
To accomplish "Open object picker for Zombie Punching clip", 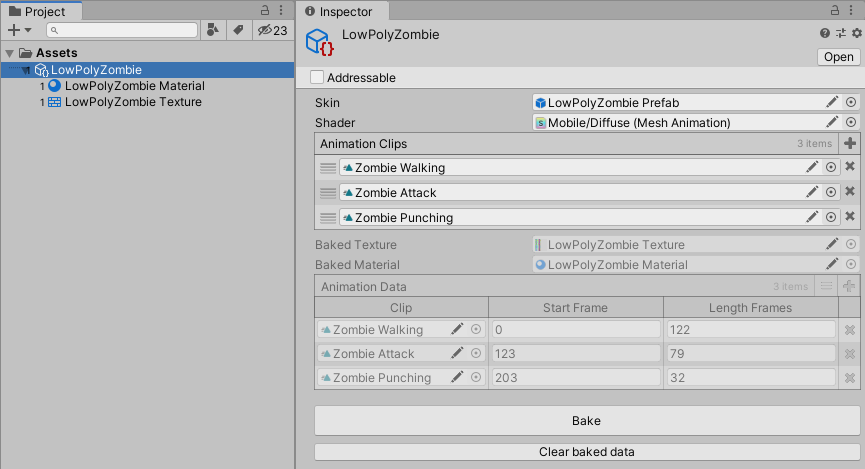I will click(x=831, y=217).
